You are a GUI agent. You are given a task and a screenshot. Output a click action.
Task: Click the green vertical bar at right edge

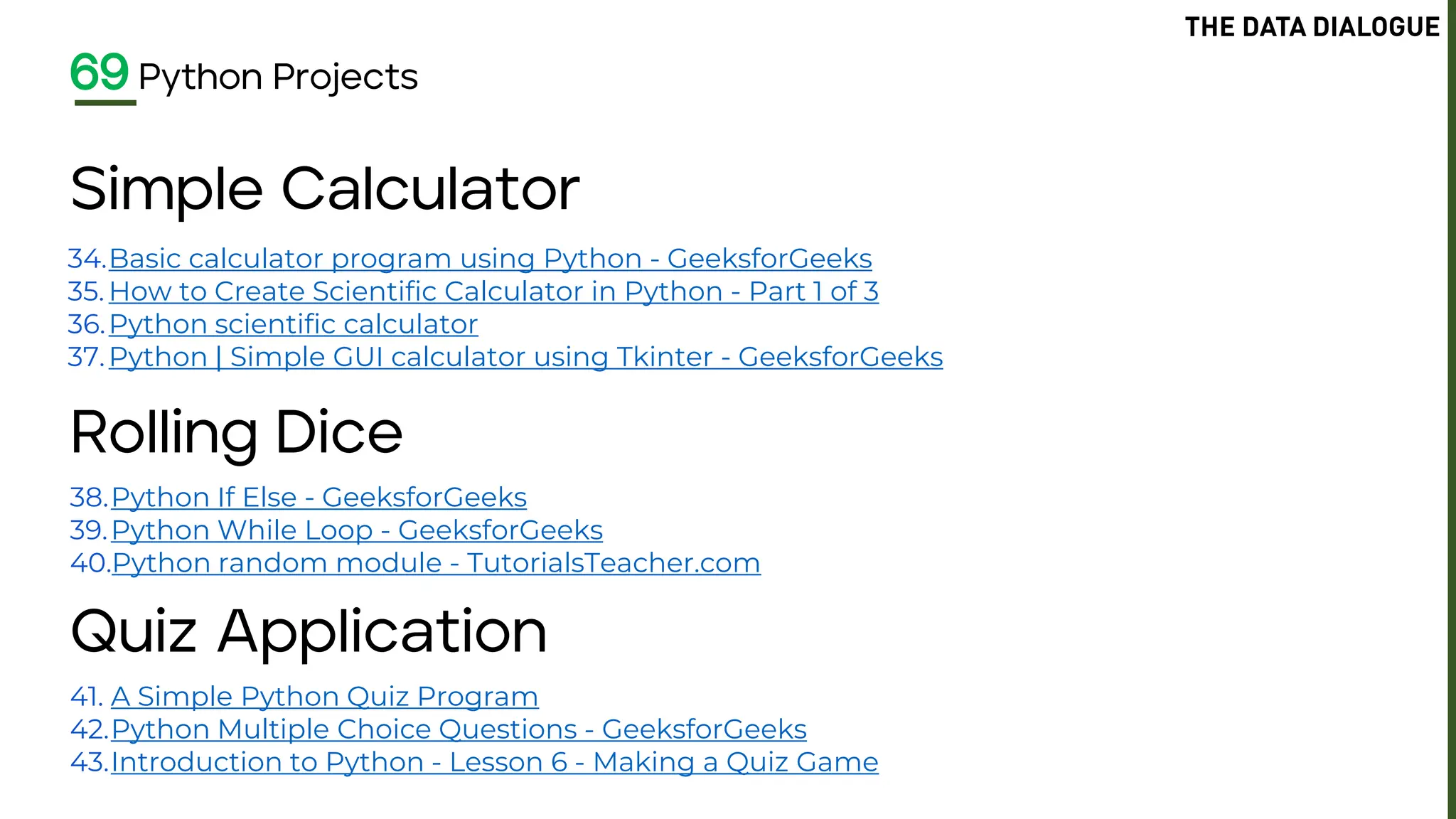tap(1451, 409)
